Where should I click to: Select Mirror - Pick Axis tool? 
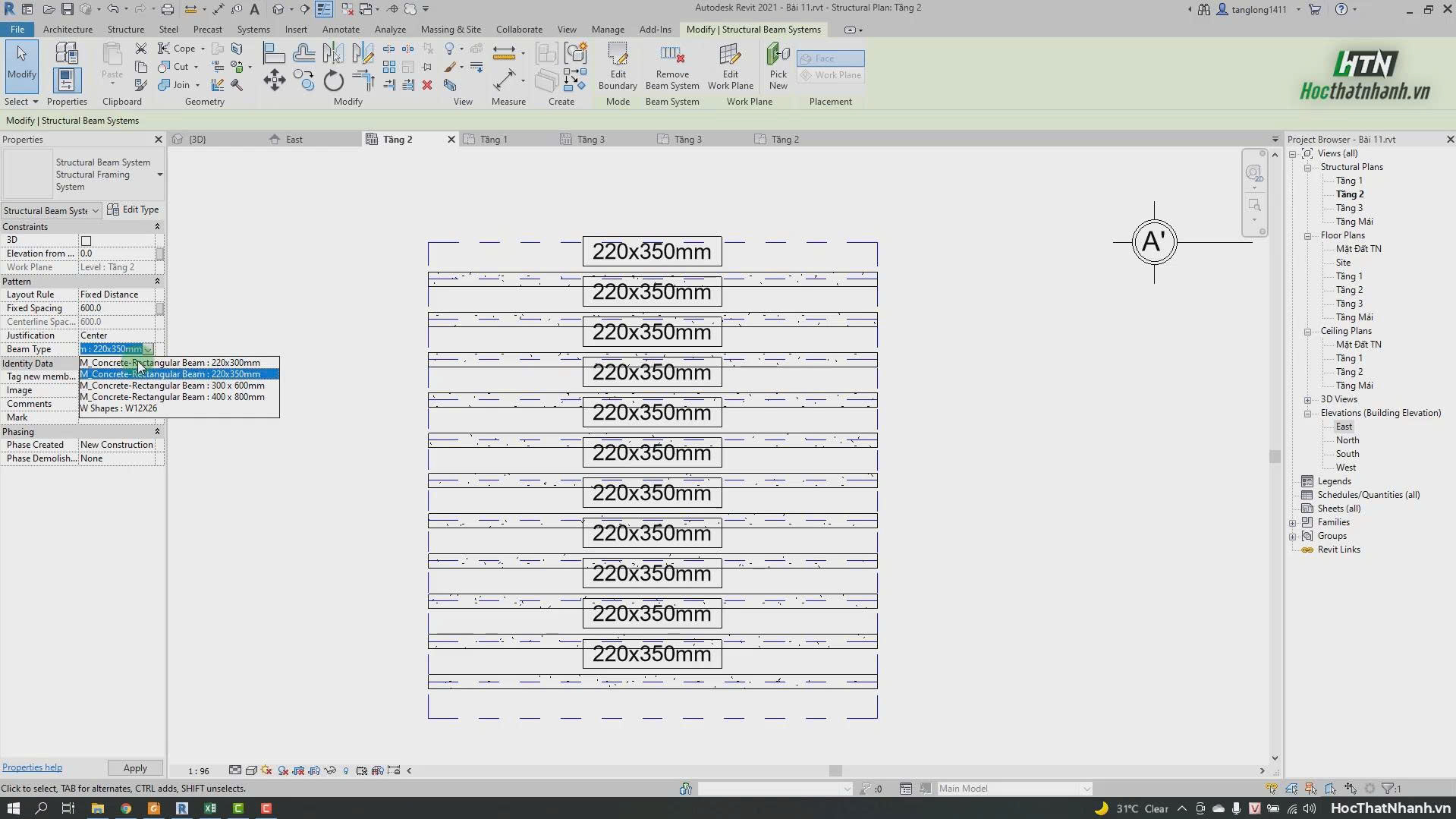coord(333,53)
